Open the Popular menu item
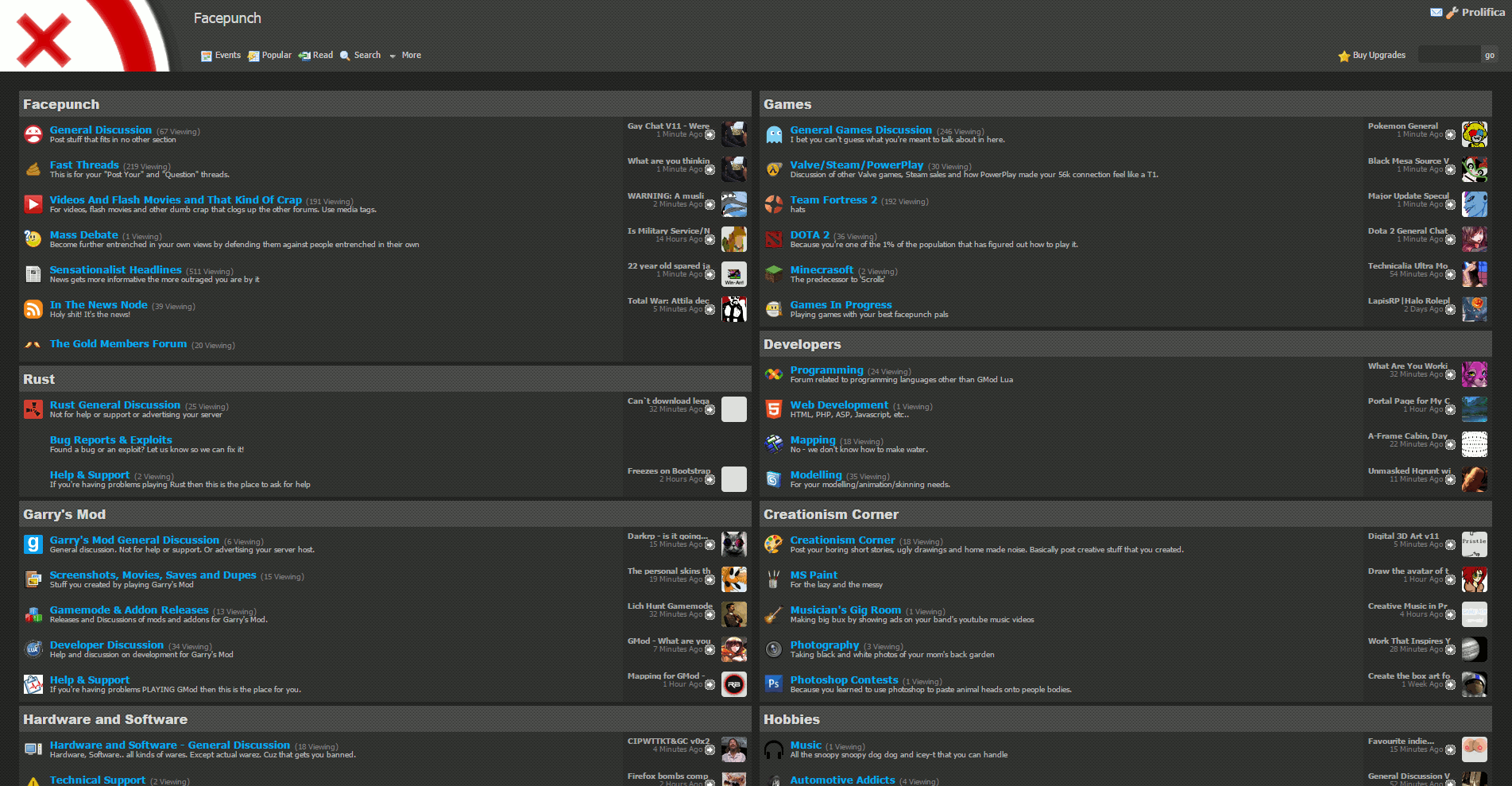Image resolution: width=1512 pixels, height=786 pixels. pyautogui.click(x=270, y=56)
